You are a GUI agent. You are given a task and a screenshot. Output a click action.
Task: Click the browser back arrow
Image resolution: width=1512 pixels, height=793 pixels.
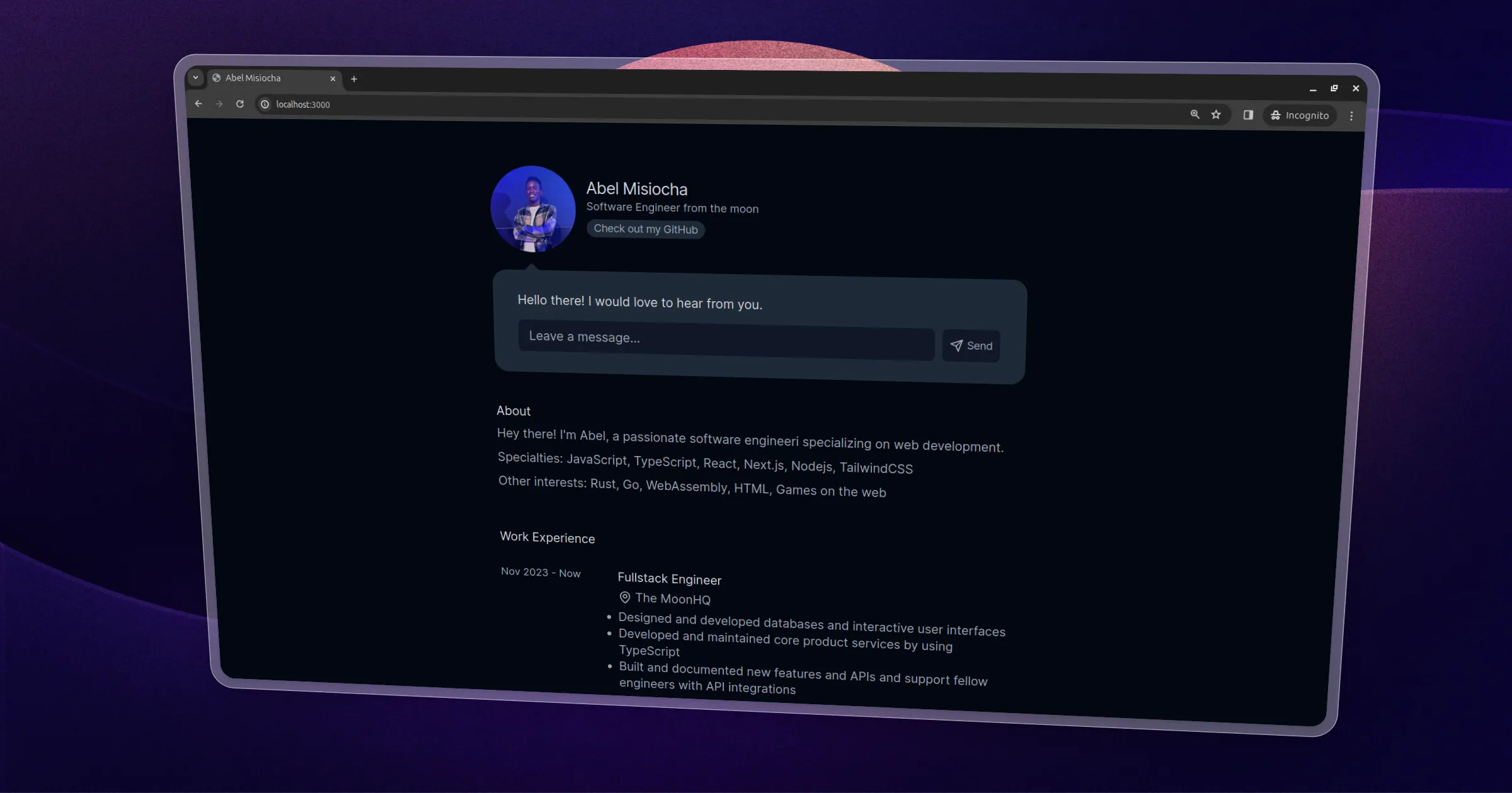coord(198,103)
